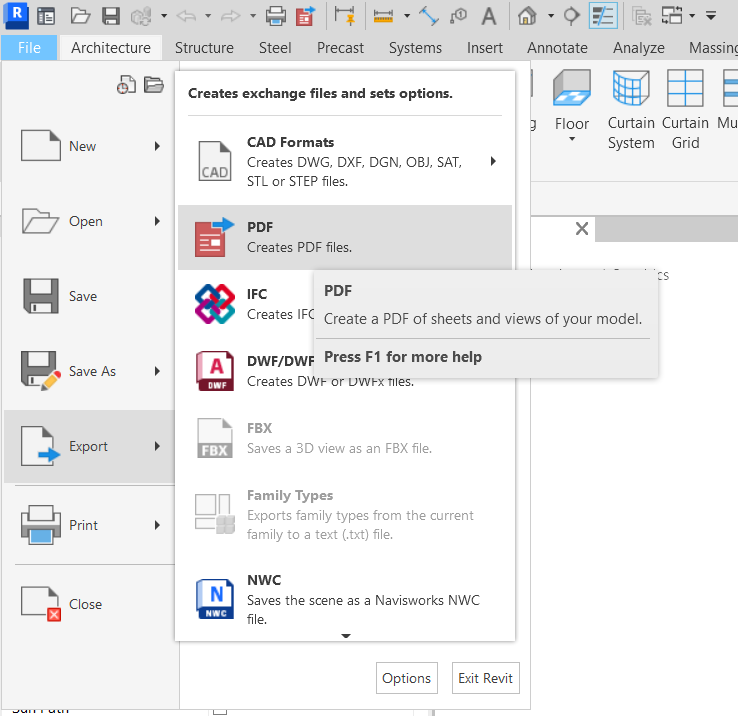Image resolution: width=738 pixels, height=716 pixels.
Task: Open the Default 3D View house icon
Action: (x=527, y=16)
